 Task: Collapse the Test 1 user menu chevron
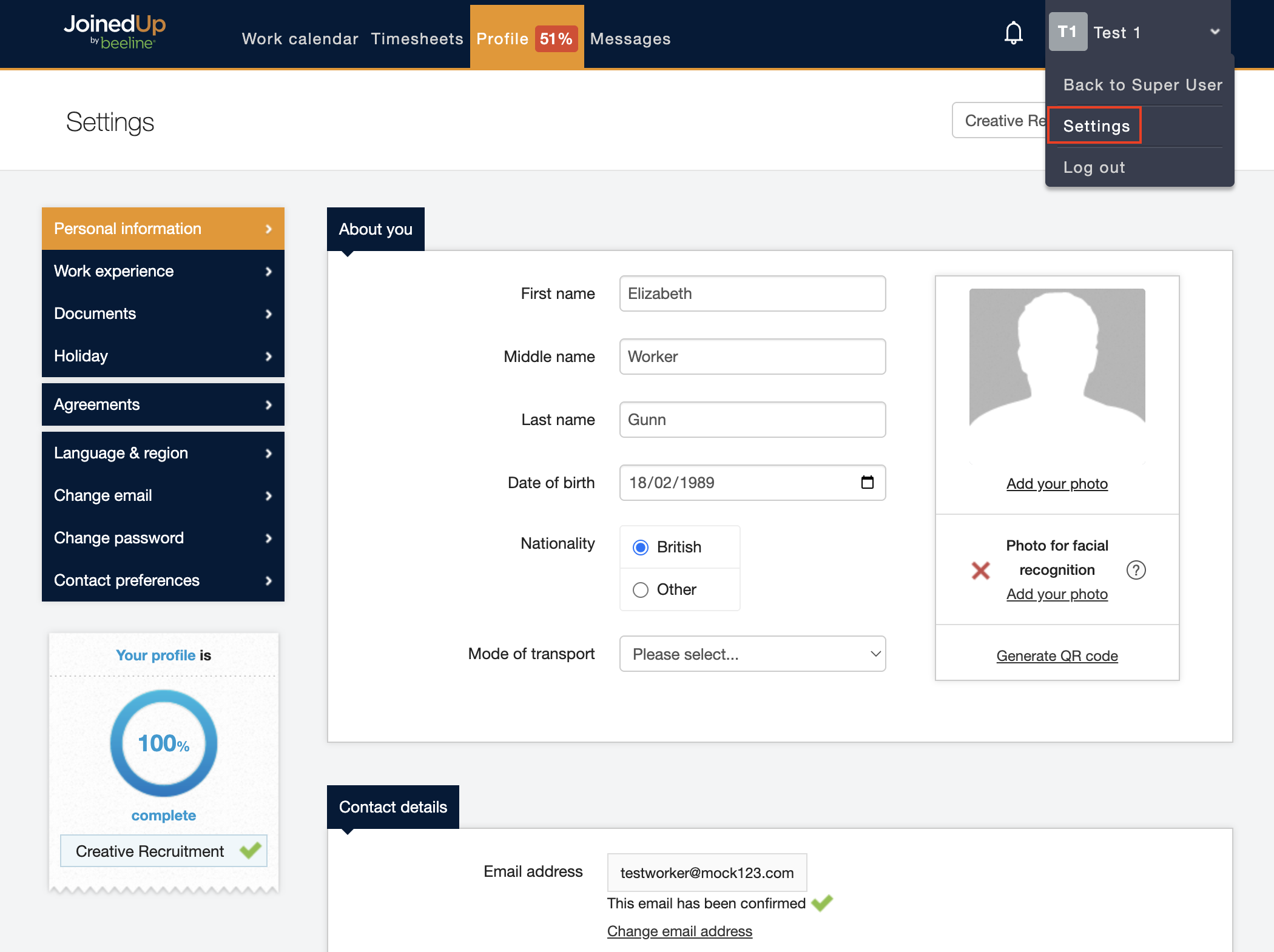coord(1215,32)
